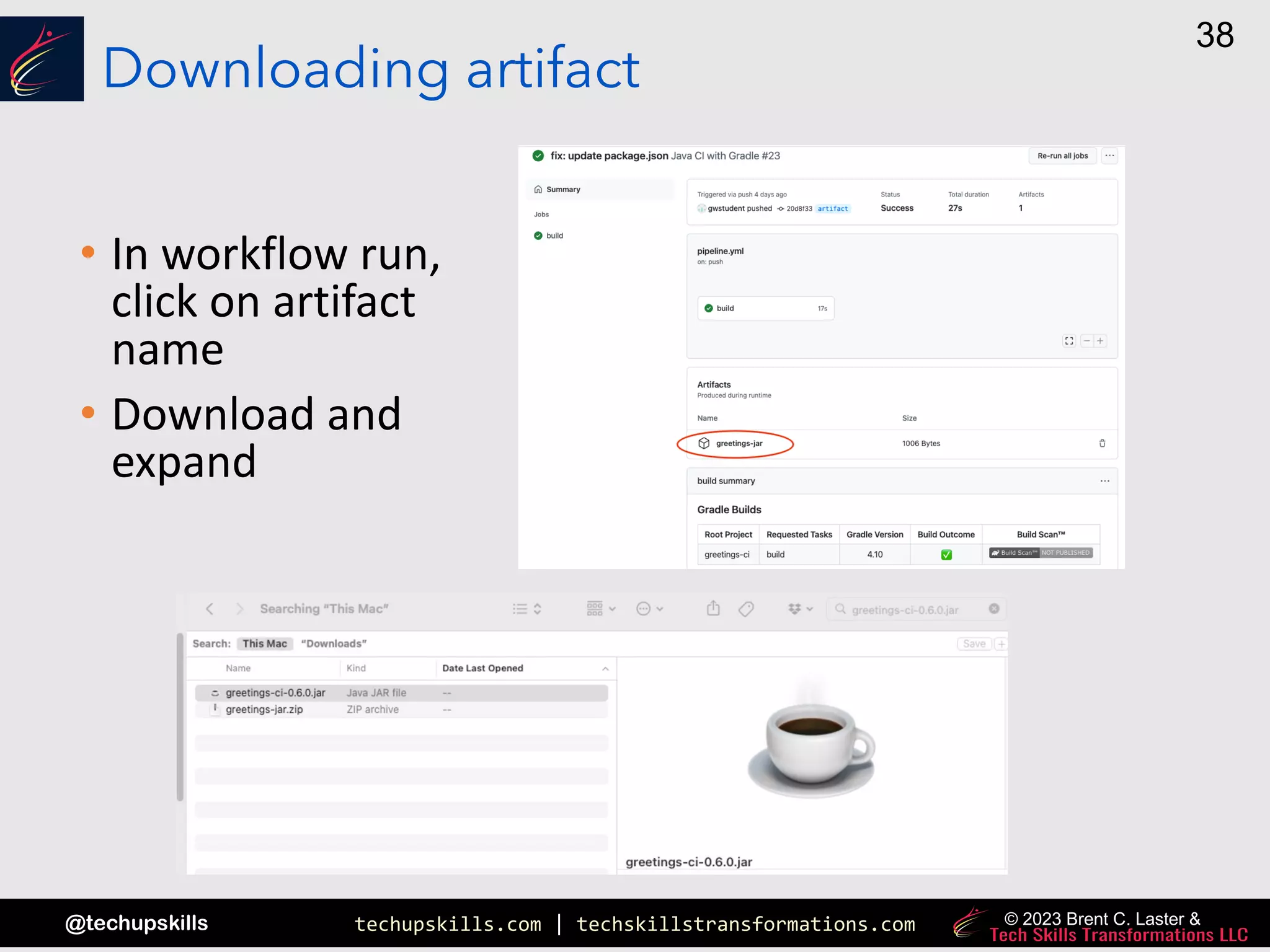The width and height of the screenshot is (1270, 952).
Task: Click the fullscreen workflow graph icon
Action: [x=1068, y=341]
